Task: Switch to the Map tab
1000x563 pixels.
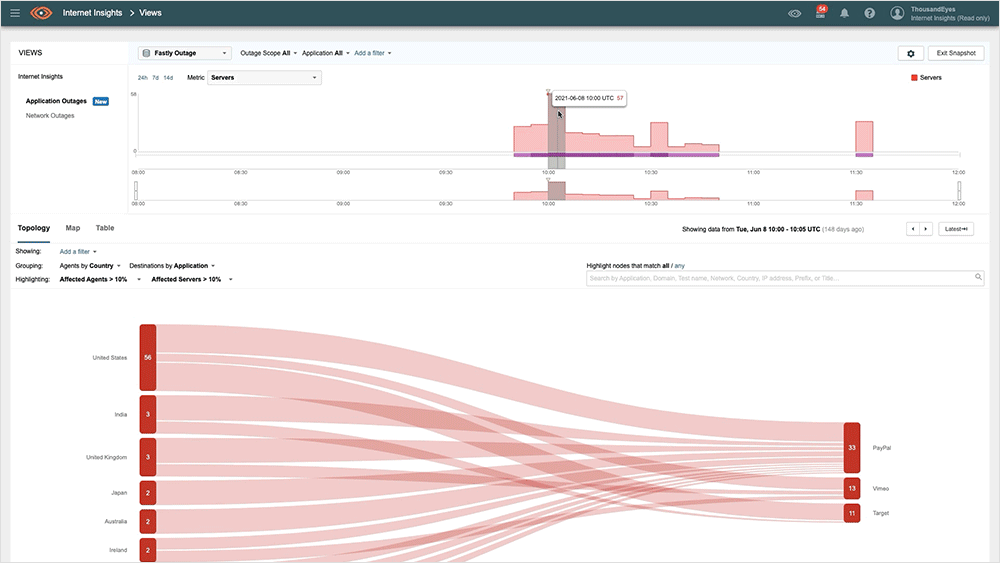Action: [x=73, y=228]
